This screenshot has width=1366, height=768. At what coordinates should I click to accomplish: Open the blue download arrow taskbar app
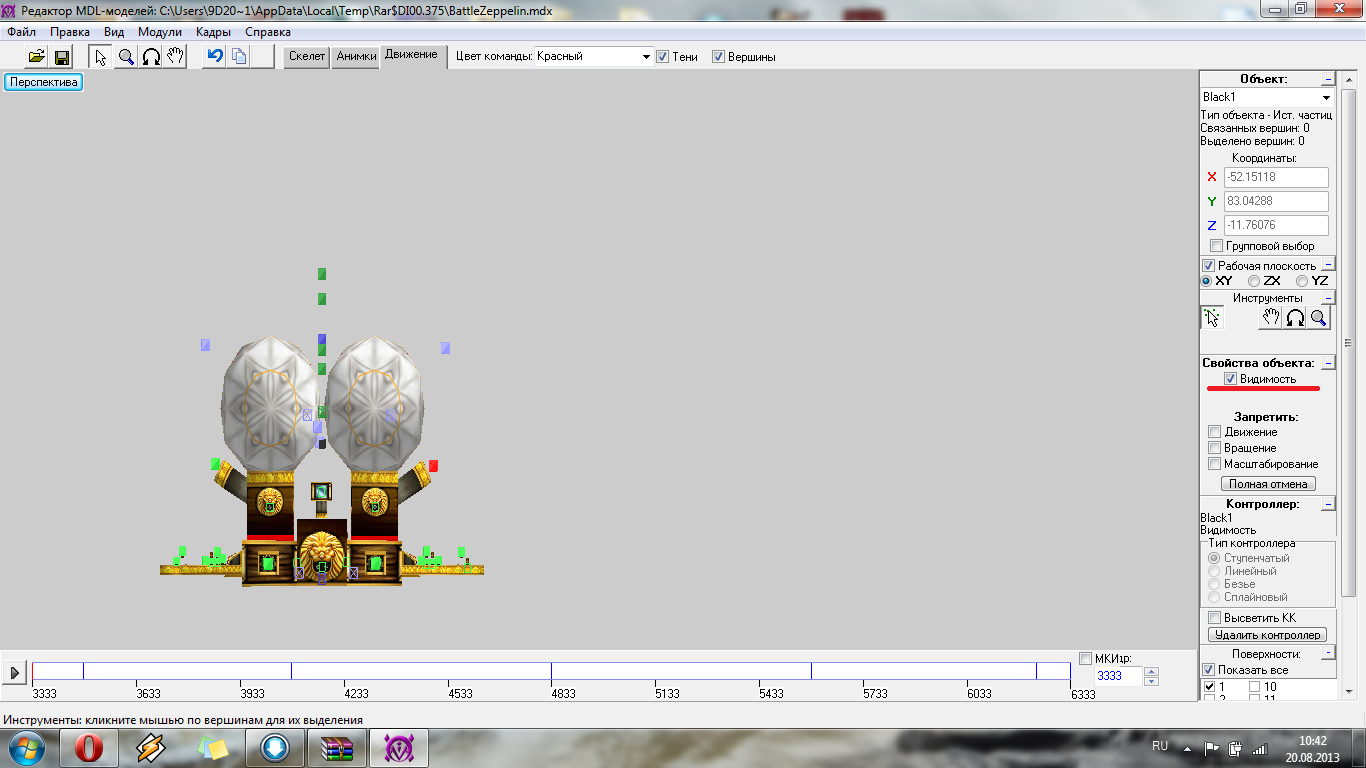tap(275, 748)
